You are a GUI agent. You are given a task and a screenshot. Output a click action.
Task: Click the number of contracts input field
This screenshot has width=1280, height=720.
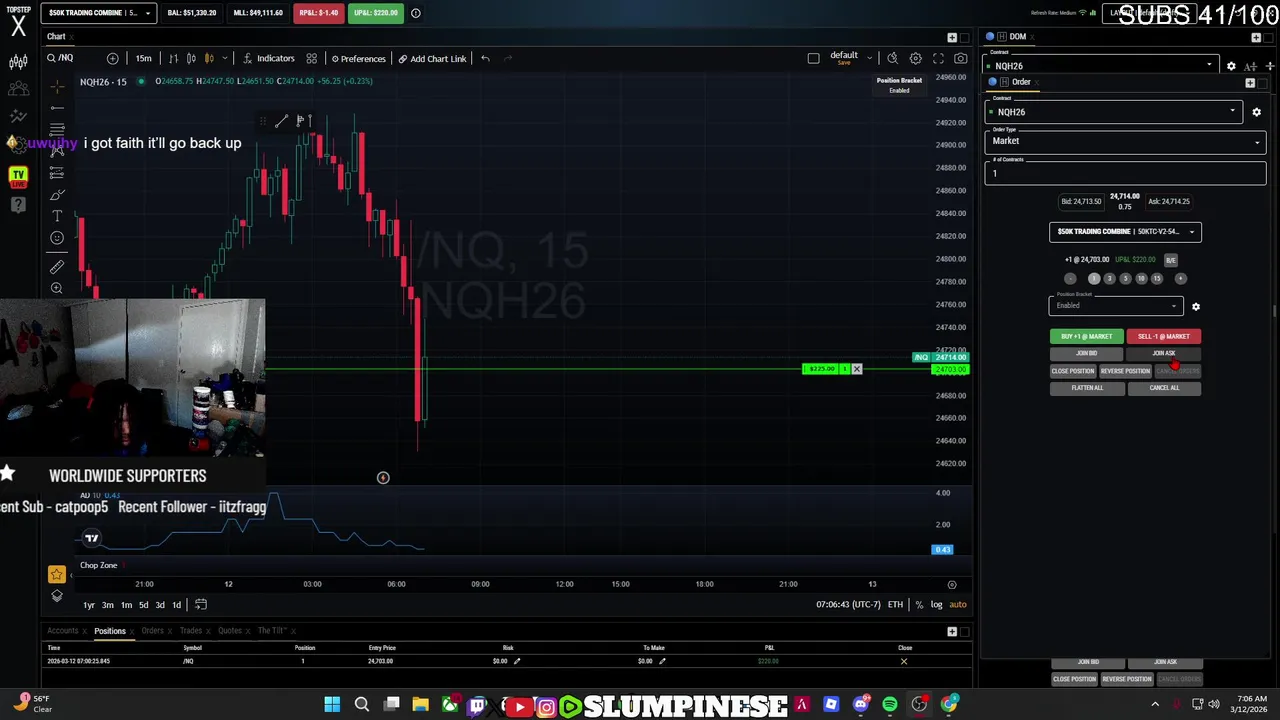1126,173
